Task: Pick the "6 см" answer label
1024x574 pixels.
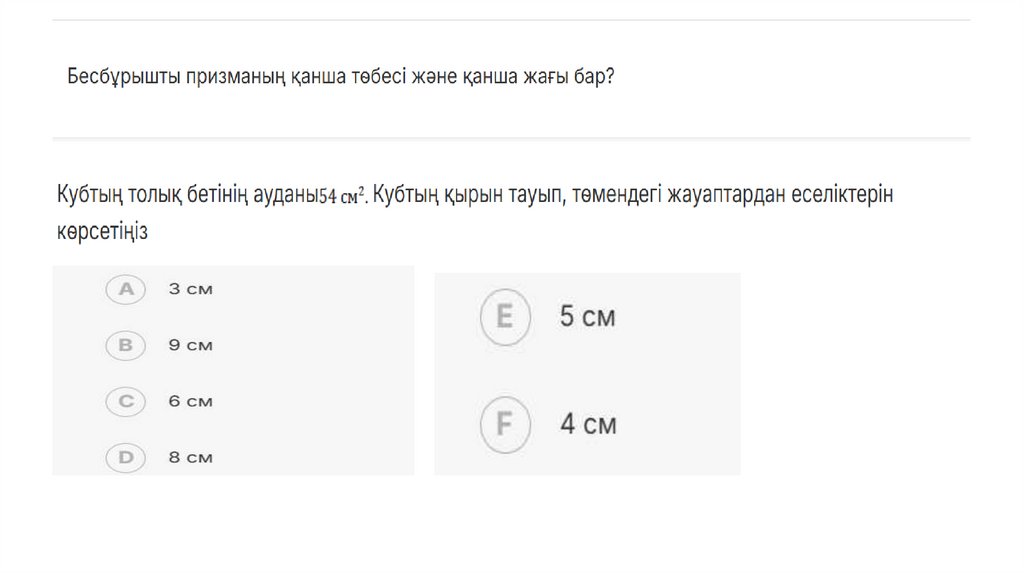Action: pyautogui.click(x=190, y=401)
